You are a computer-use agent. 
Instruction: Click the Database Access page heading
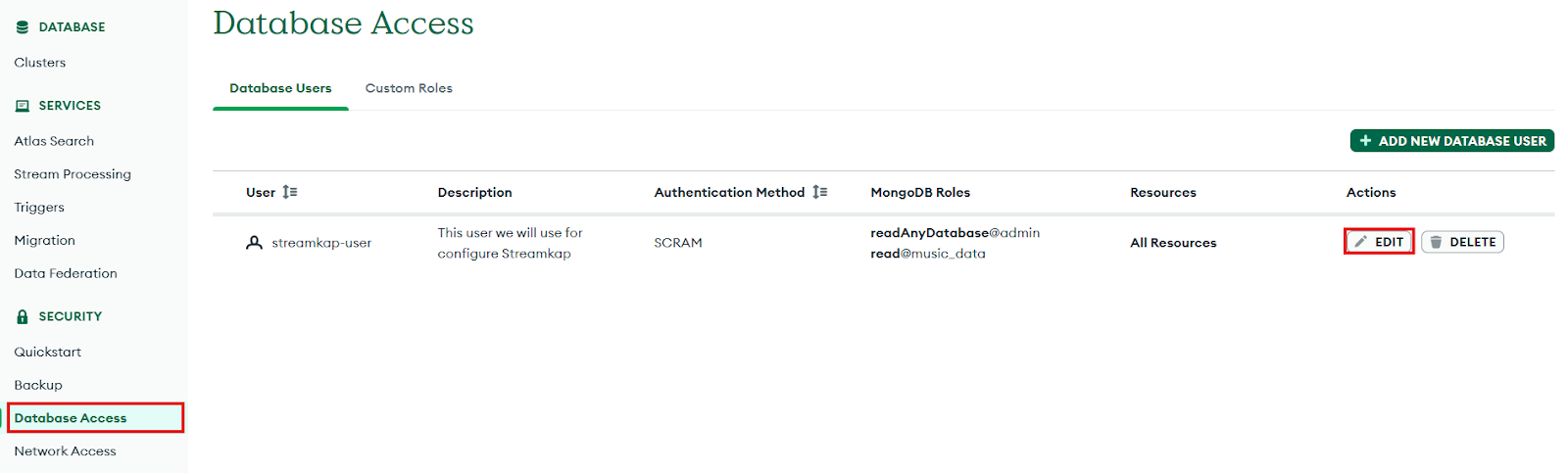(343, 23)
